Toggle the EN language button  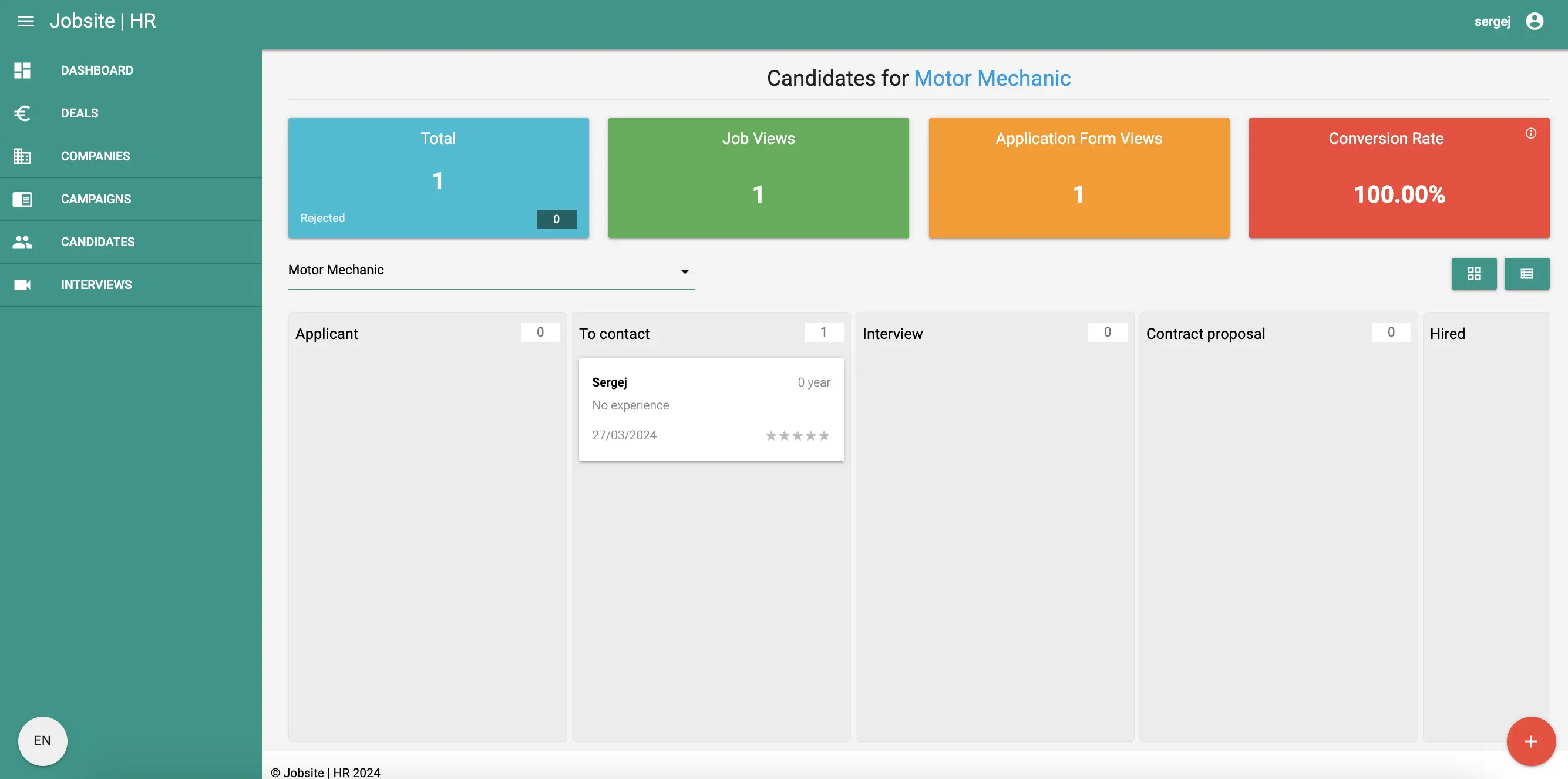[42, 740]
